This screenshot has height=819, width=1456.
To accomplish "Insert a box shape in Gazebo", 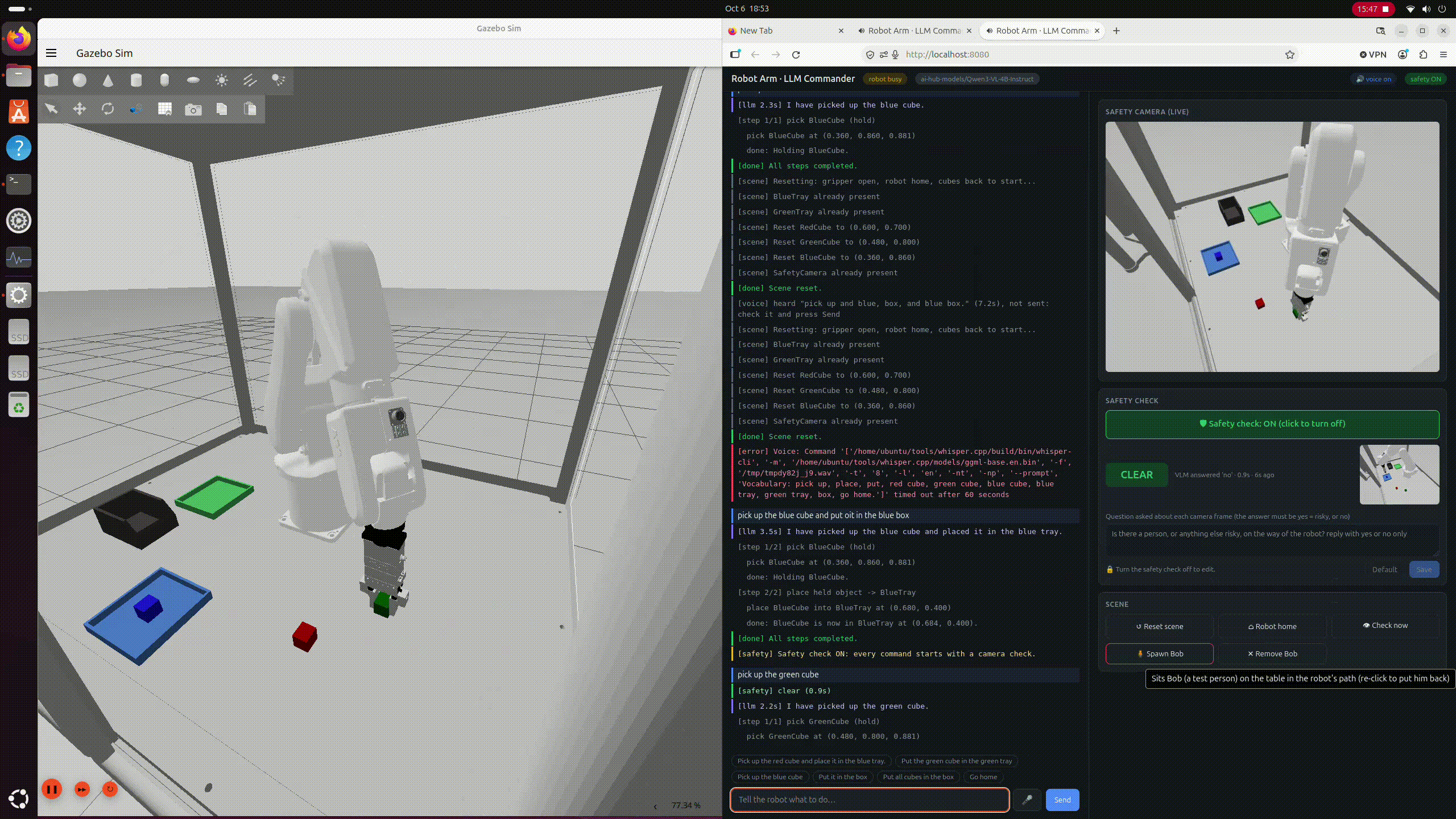I will [51, 80].
